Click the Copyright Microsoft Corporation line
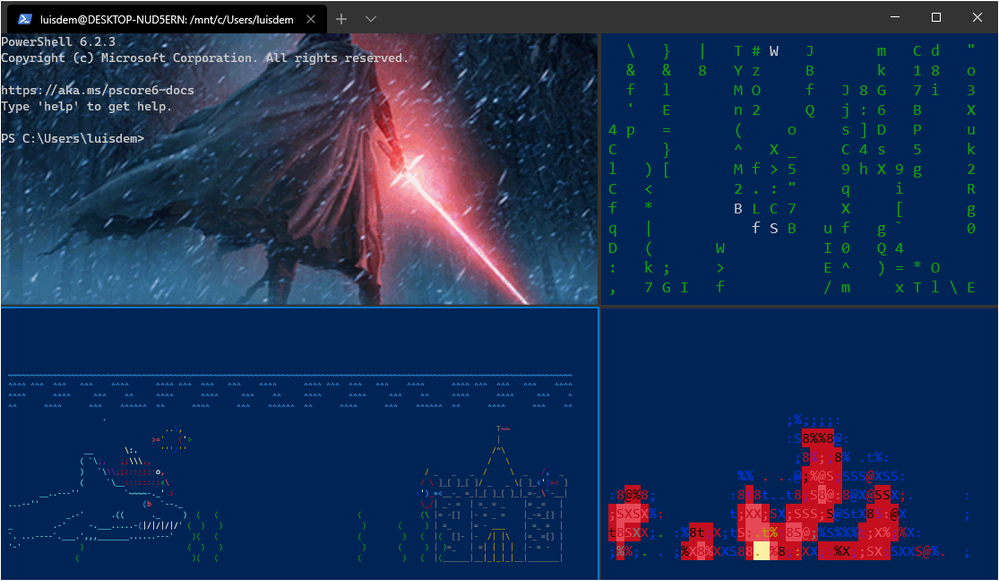Viewport: 999px width, 581px height. click(x=204, y=58)
